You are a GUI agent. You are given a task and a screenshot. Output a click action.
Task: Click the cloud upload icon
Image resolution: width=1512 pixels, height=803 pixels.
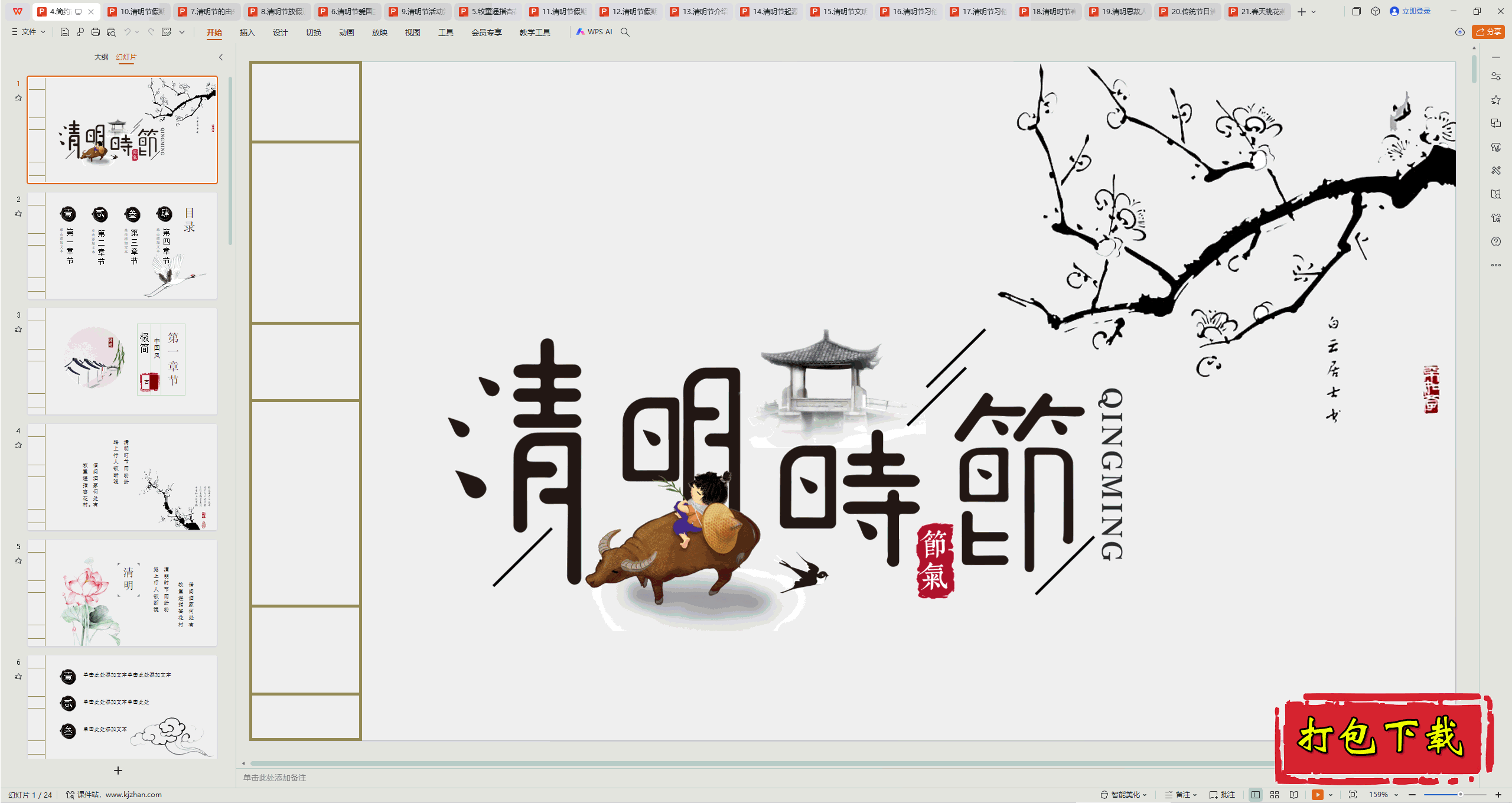pos(1460,32)
